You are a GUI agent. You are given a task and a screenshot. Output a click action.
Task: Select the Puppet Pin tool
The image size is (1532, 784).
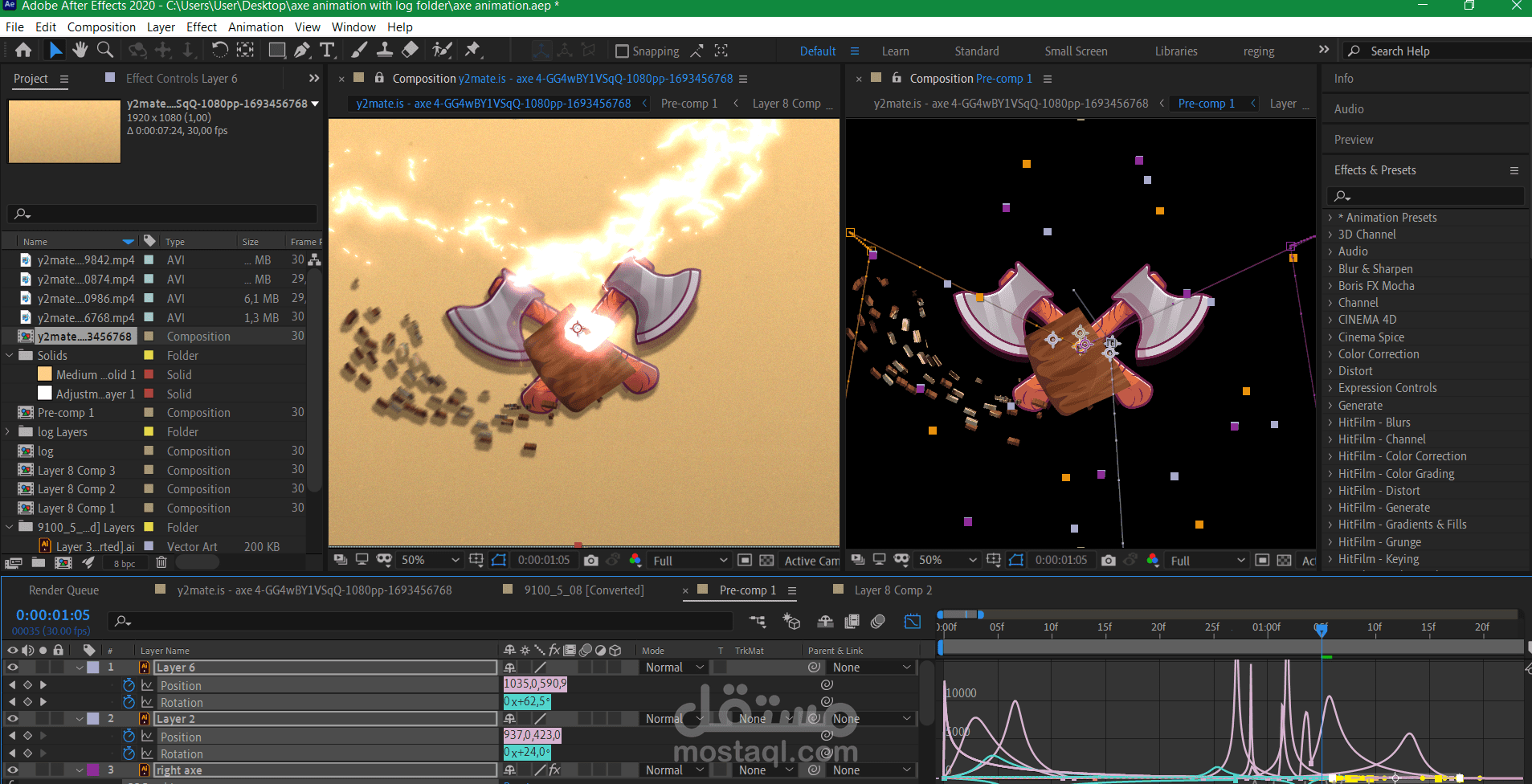point(472,51)
